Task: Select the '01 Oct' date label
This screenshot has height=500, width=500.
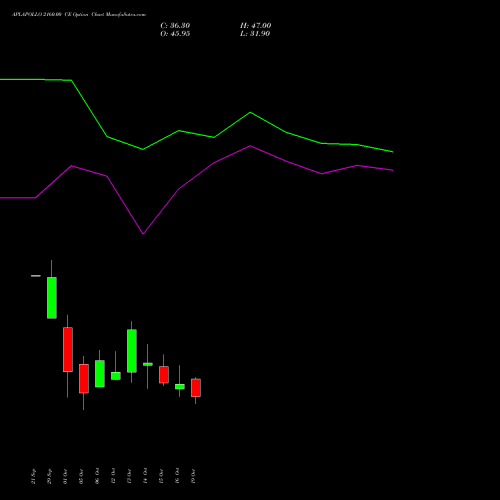Action: pyautogui.click(x=65, y=476)
